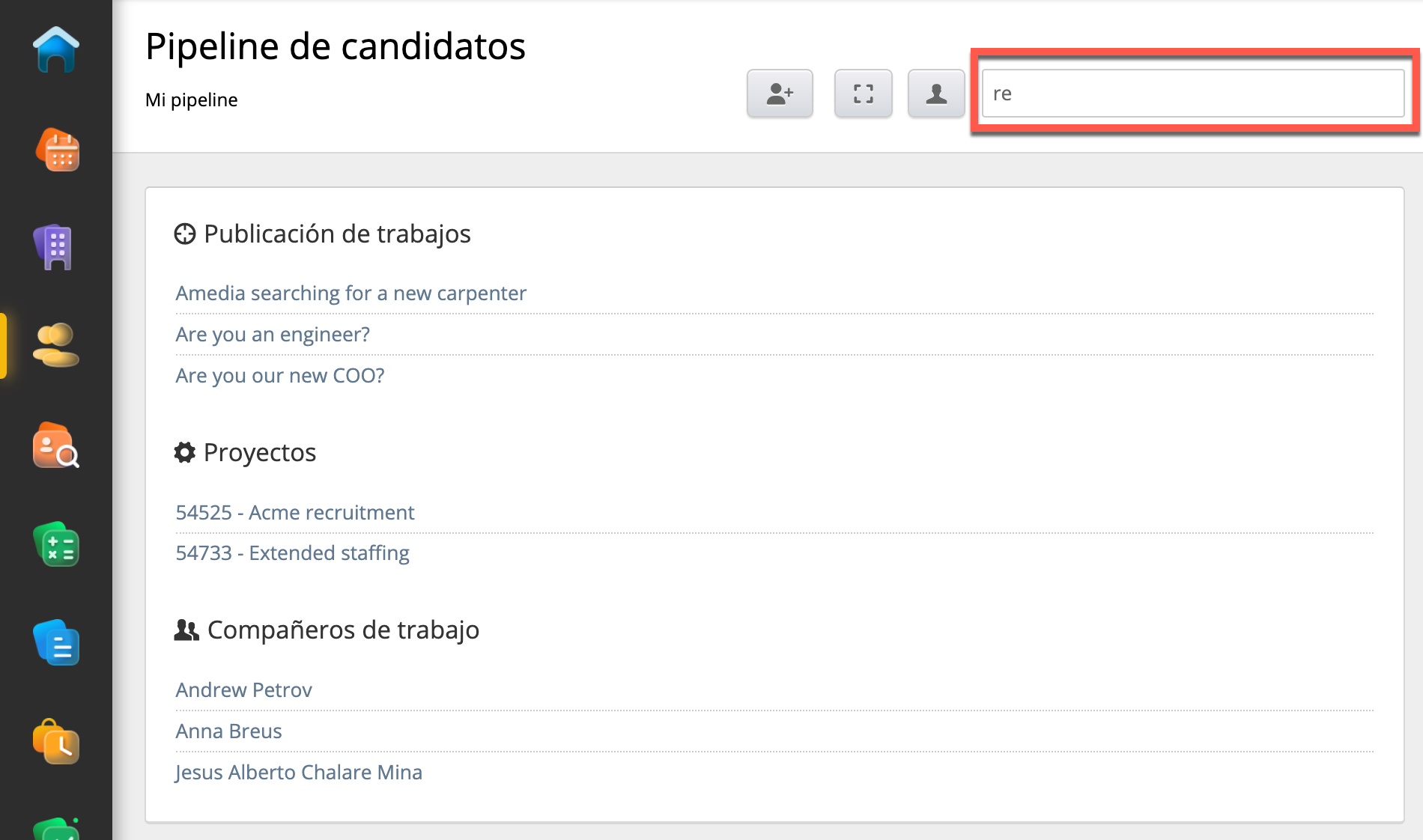Select project 54525 - Acme recruitment
The image size is (1423, 840).
pos(294,512)
